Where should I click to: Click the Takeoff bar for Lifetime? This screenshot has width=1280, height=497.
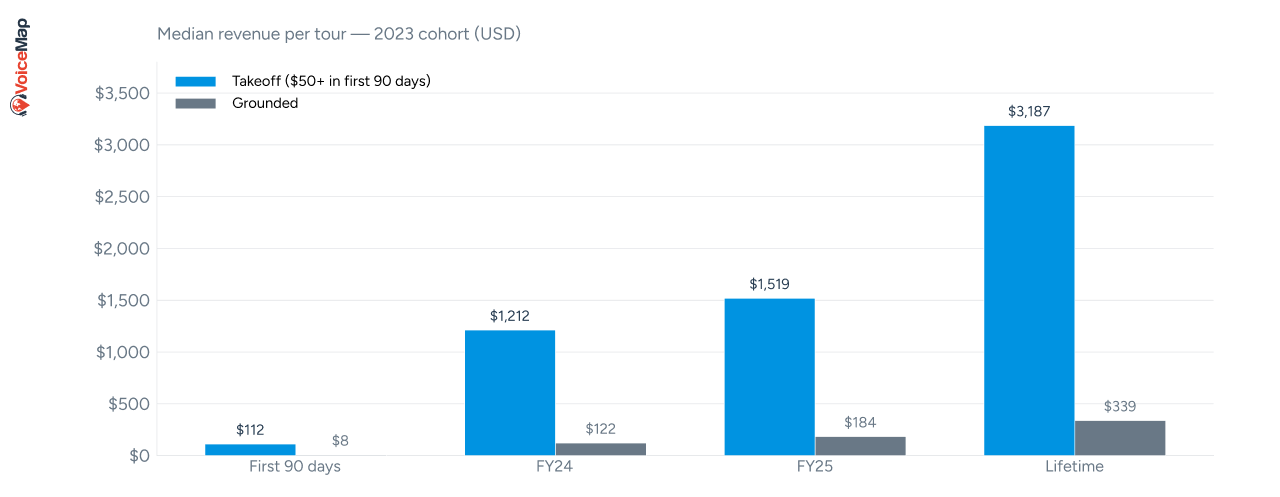click(1029, 290)
